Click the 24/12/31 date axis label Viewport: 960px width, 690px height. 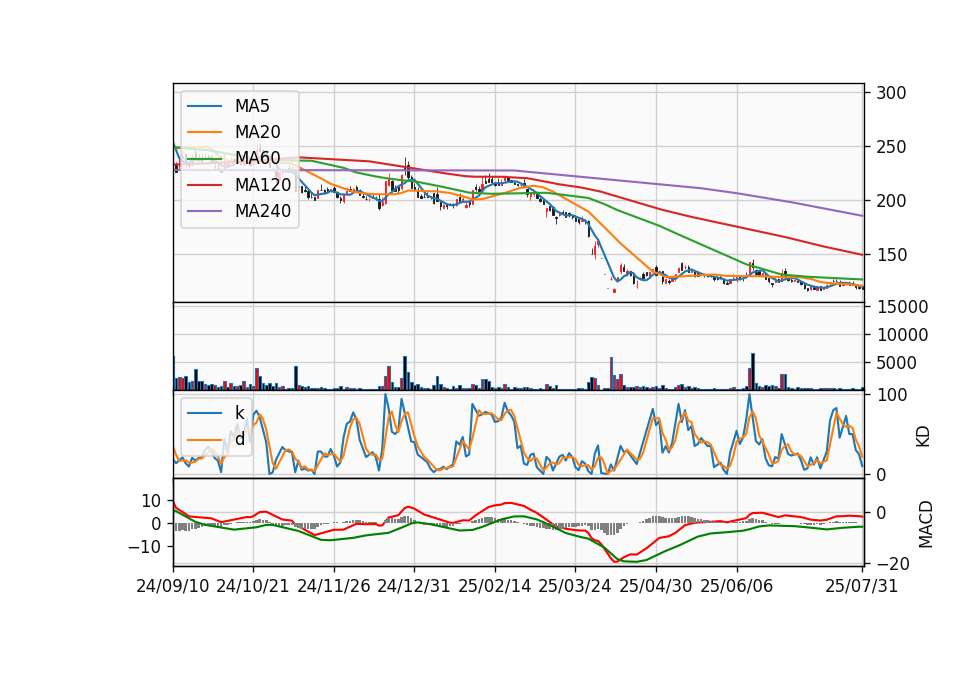(x=414, y=586)
